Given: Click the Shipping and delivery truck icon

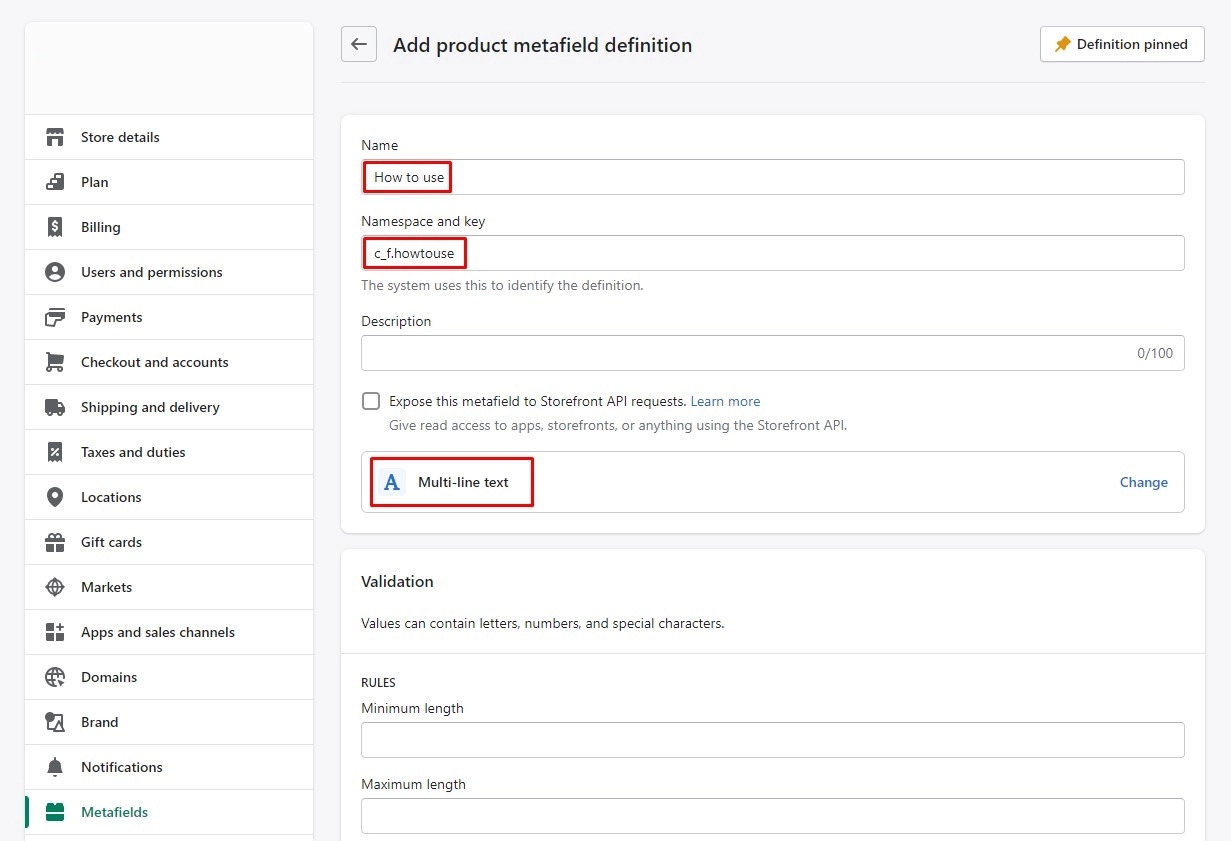Looking at the screenshot, I should 55,407.
